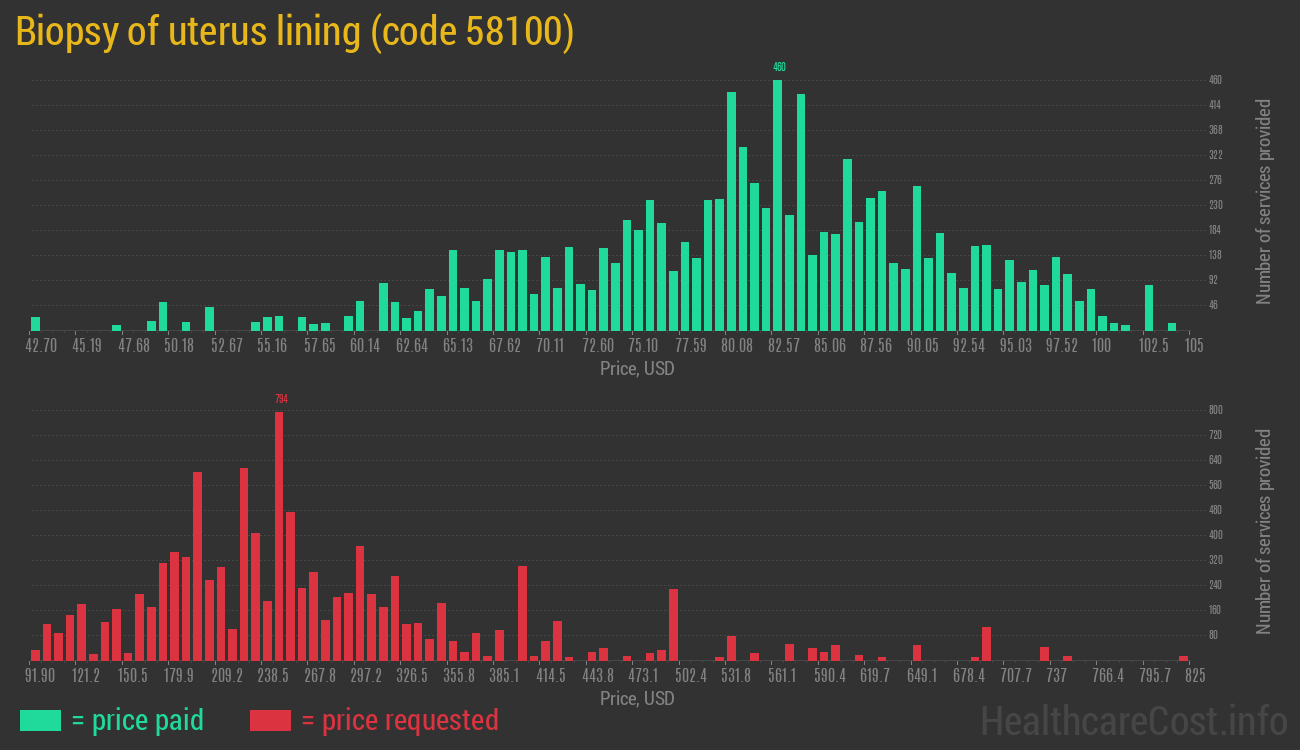Screen dimensions: 1300x750
Task: Click the tall red bar just left of 502.4
Action: coord(673,624)
